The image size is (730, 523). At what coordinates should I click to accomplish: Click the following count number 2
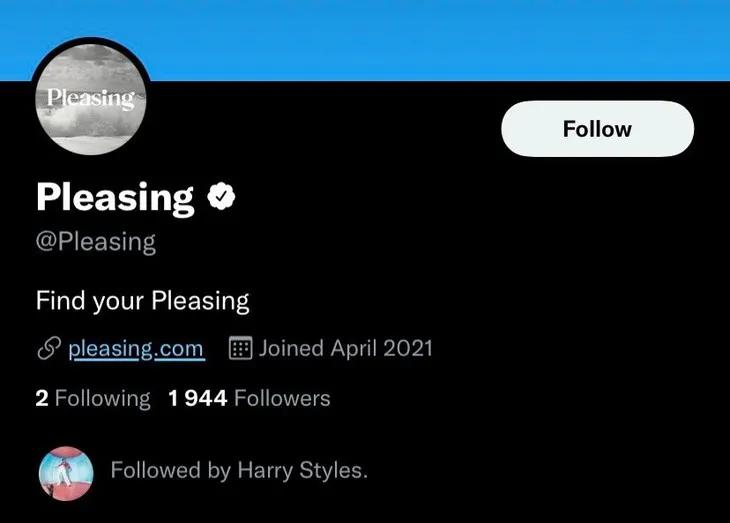[x=42, y=399]
